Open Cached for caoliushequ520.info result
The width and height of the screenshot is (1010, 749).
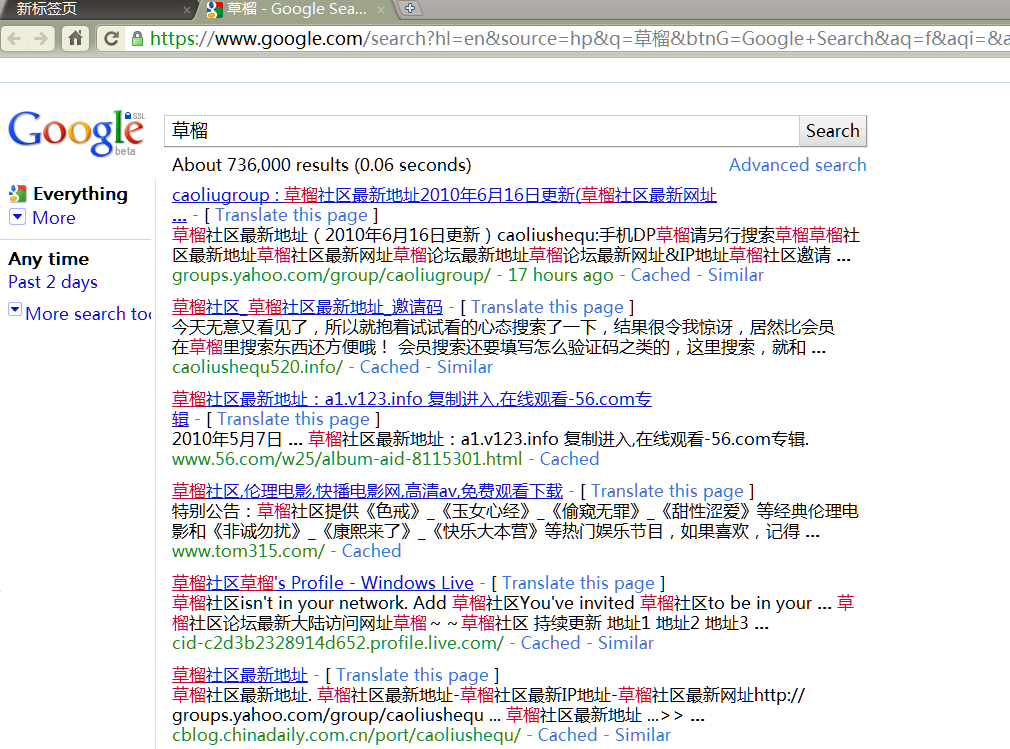(389, 367)
